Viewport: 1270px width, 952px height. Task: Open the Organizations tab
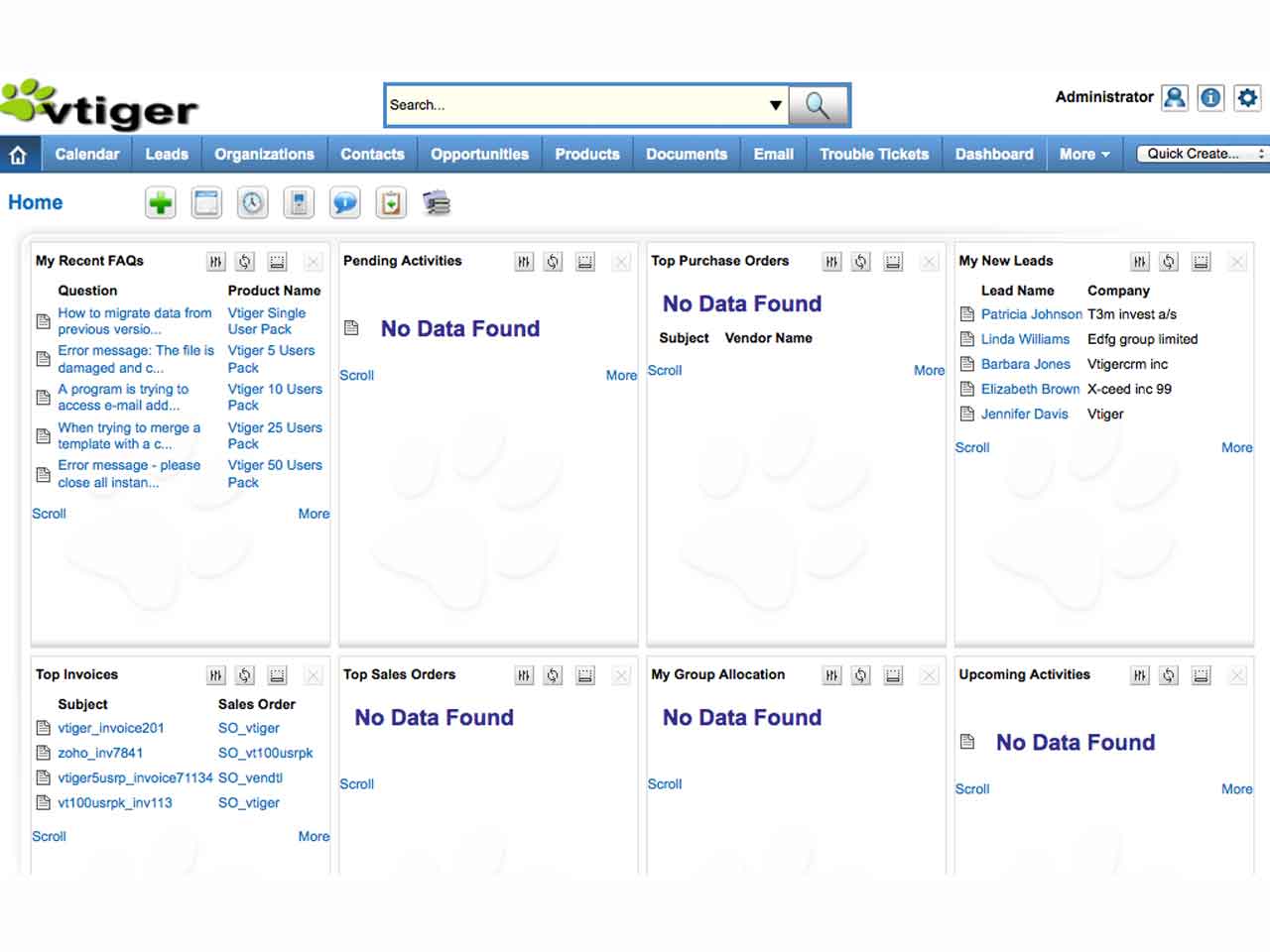[264, 155]
